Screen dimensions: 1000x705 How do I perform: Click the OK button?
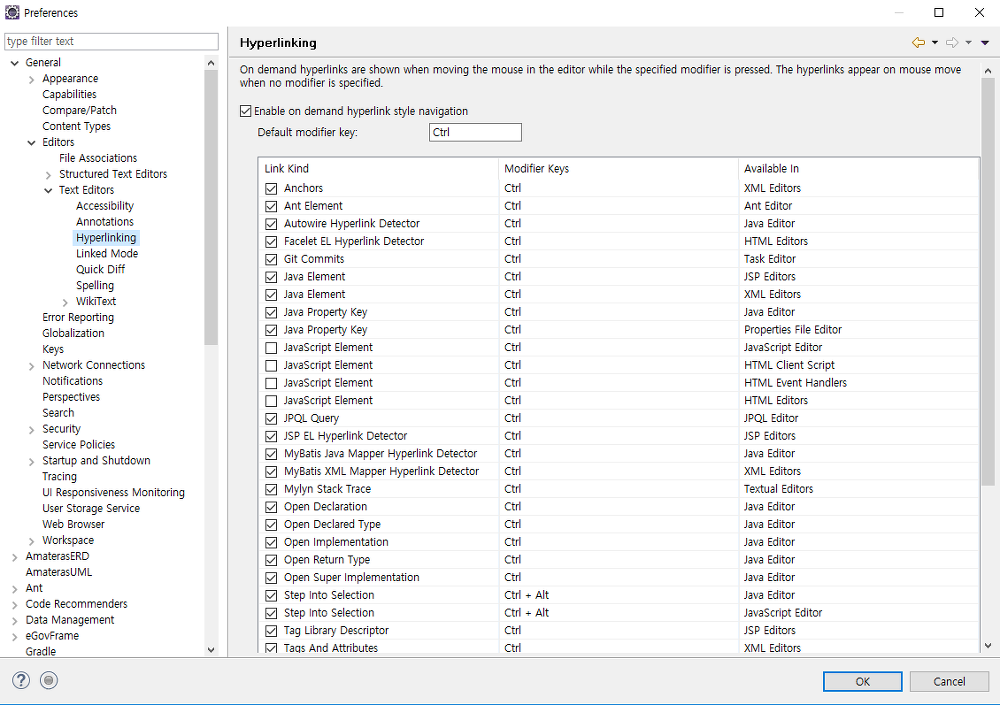point(862,681)
